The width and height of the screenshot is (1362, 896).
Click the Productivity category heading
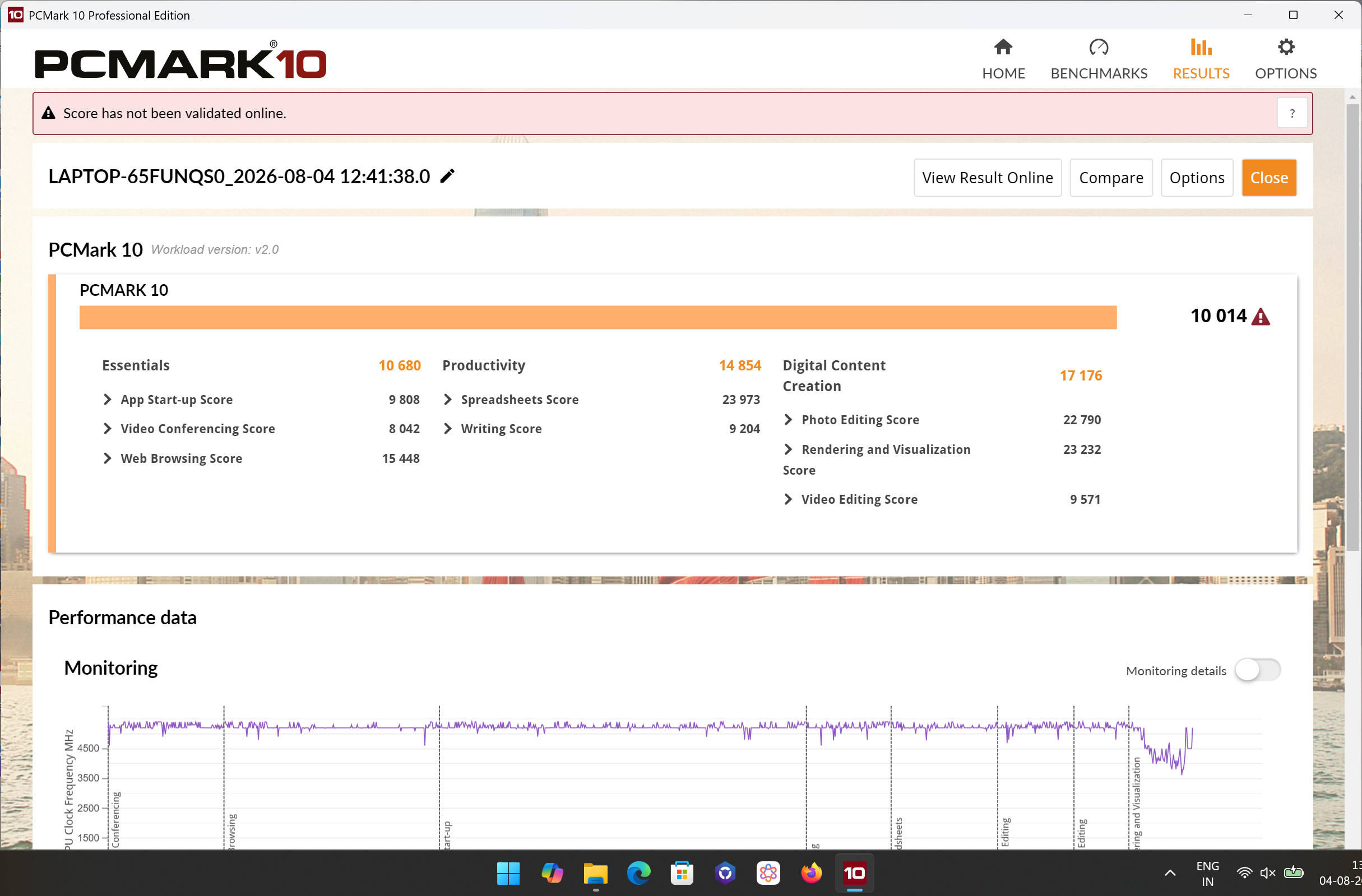click(484, 365)
